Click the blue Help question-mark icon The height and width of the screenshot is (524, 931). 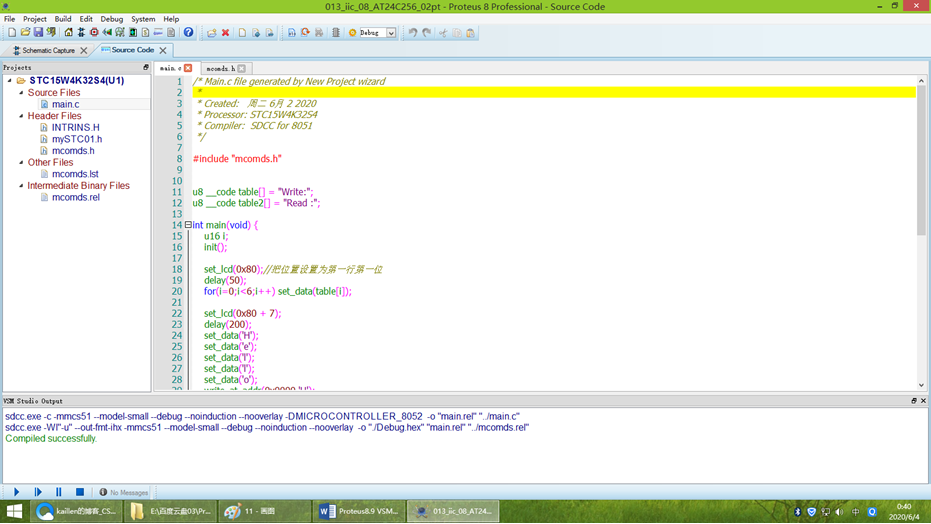coord(188,33)
